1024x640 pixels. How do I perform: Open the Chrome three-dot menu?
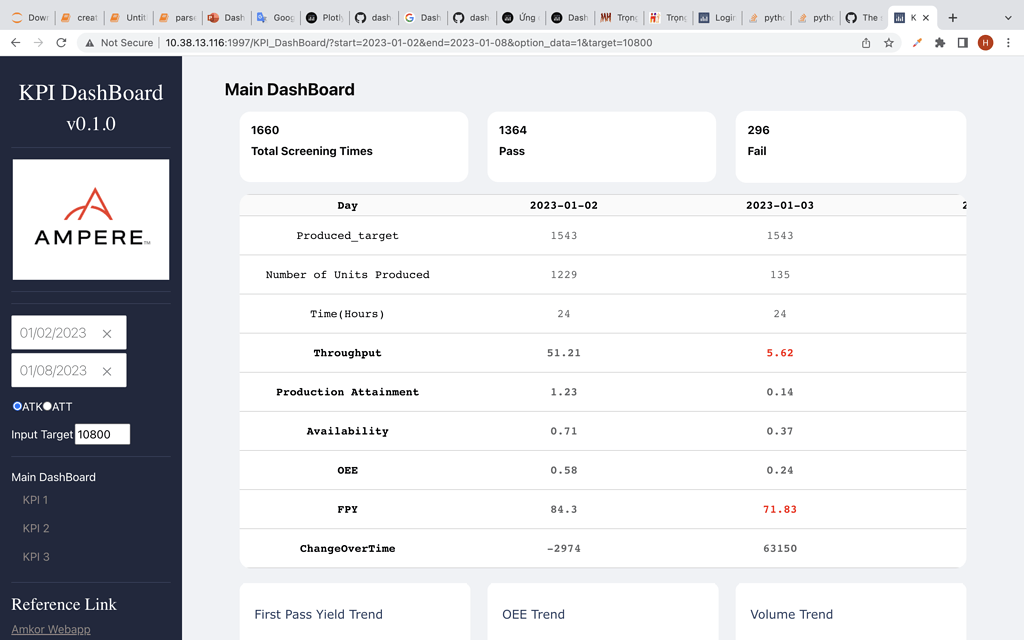[x=1008, y=43]
